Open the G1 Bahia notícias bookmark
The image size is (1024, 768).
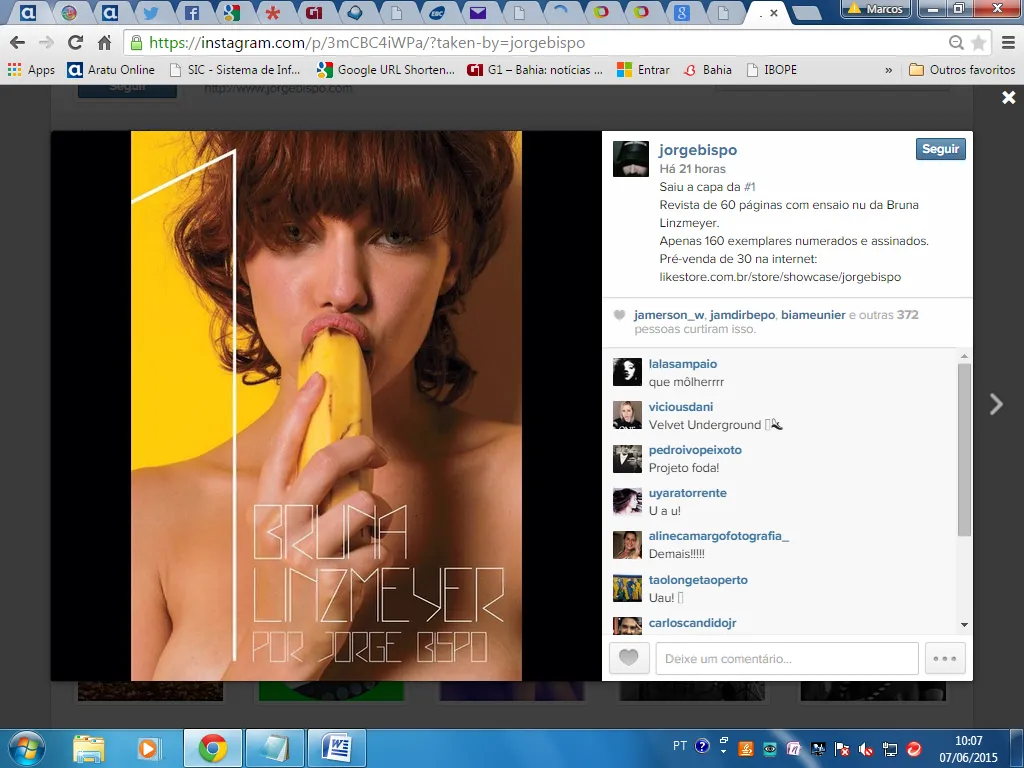point(535,69)
